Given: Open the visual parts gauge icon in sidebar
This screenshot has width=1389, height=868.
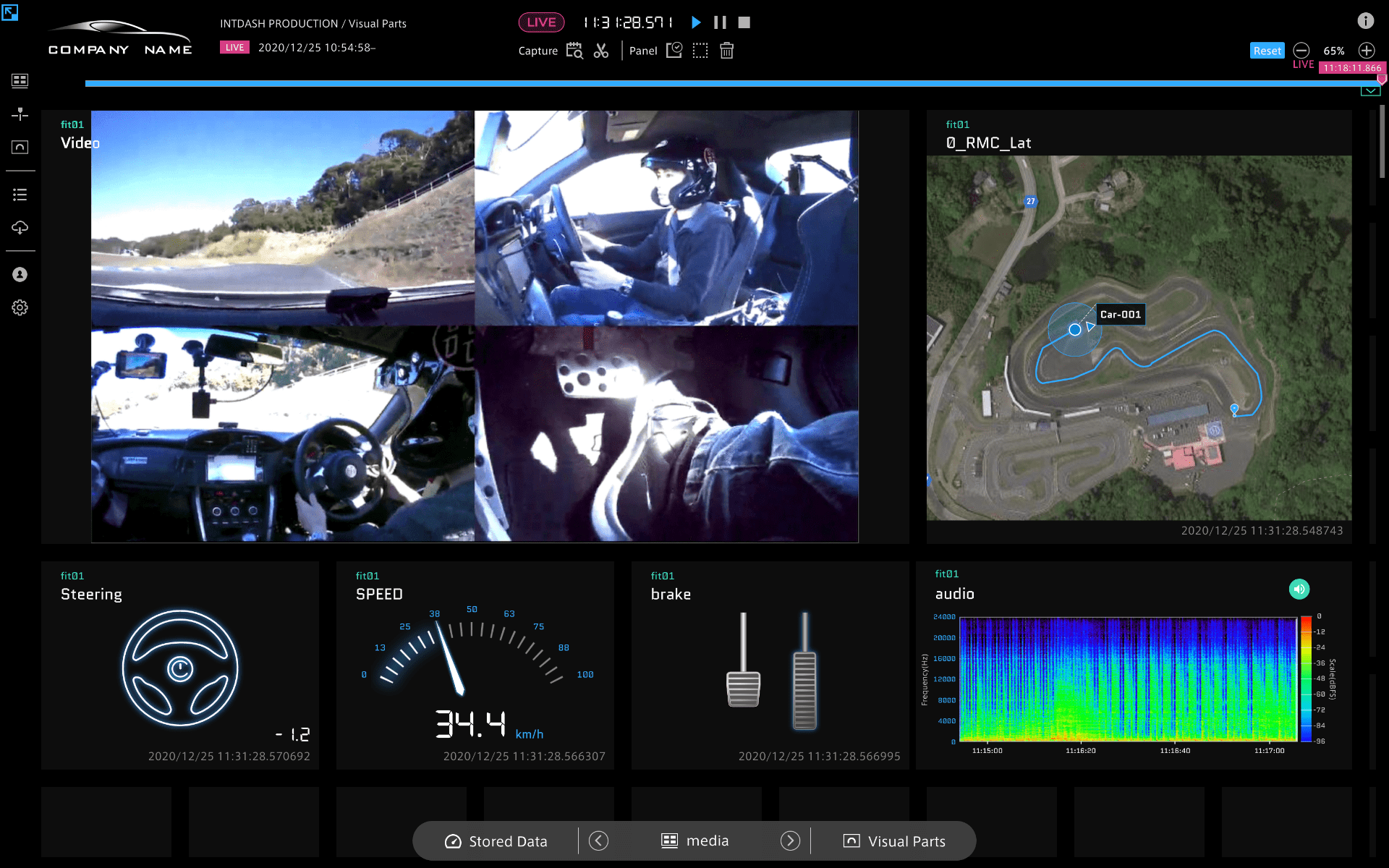Looking at the screenshot, I should pyautogui.click(x=20, y=147).
